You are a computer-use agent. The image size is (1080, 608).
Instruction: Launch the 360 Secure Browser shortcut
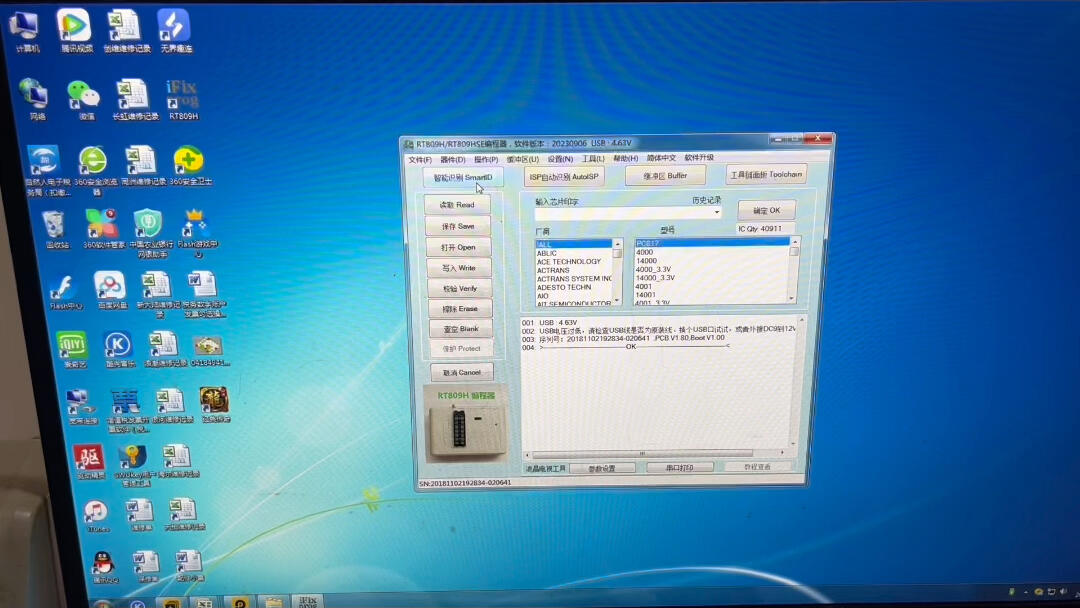(93, 169)
